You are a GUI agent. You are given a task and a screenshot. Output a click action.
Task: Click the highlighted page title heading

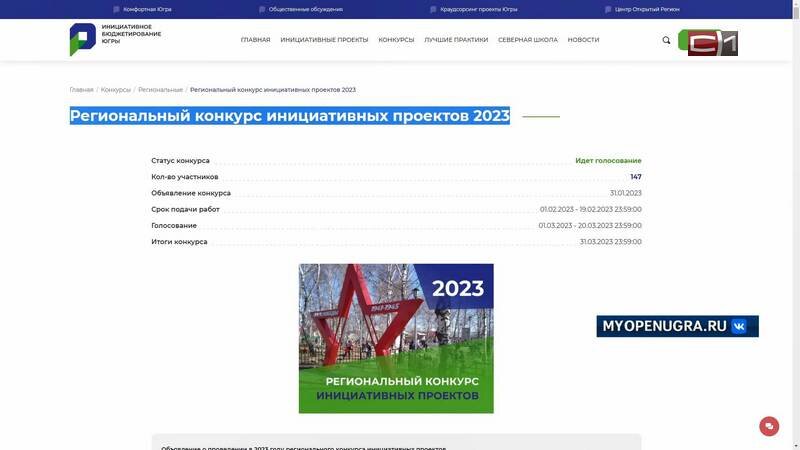pyautogui.click(x=290, y=116)
